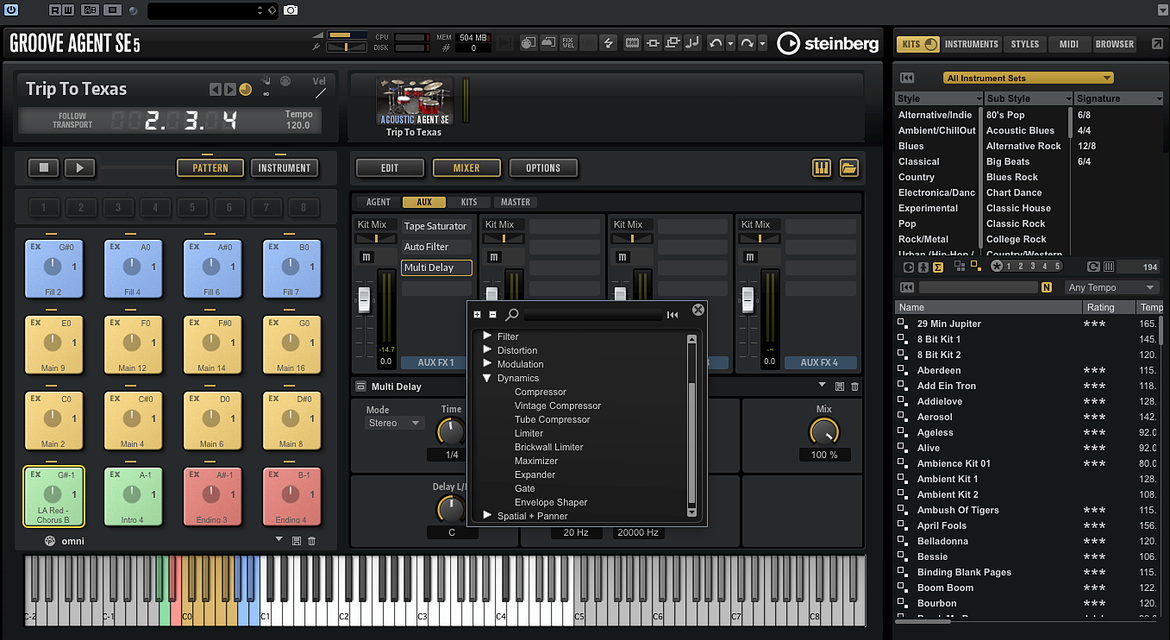Click the Trip To Texas kit thumbnail
This screenshot has height=640, width=1170.
point(414,102)
